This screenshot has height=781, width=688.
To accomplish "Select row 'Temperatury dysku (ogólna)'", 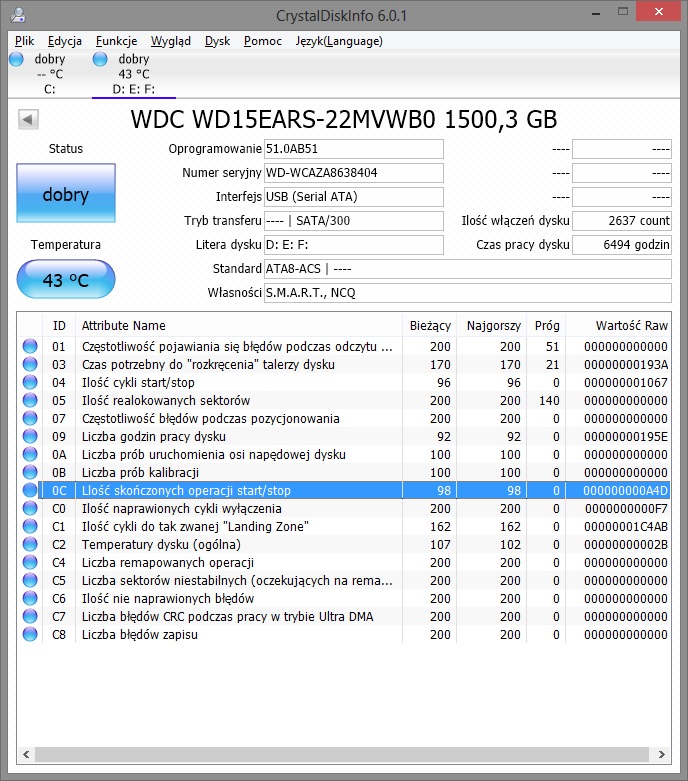I will [x=344, y=544].
